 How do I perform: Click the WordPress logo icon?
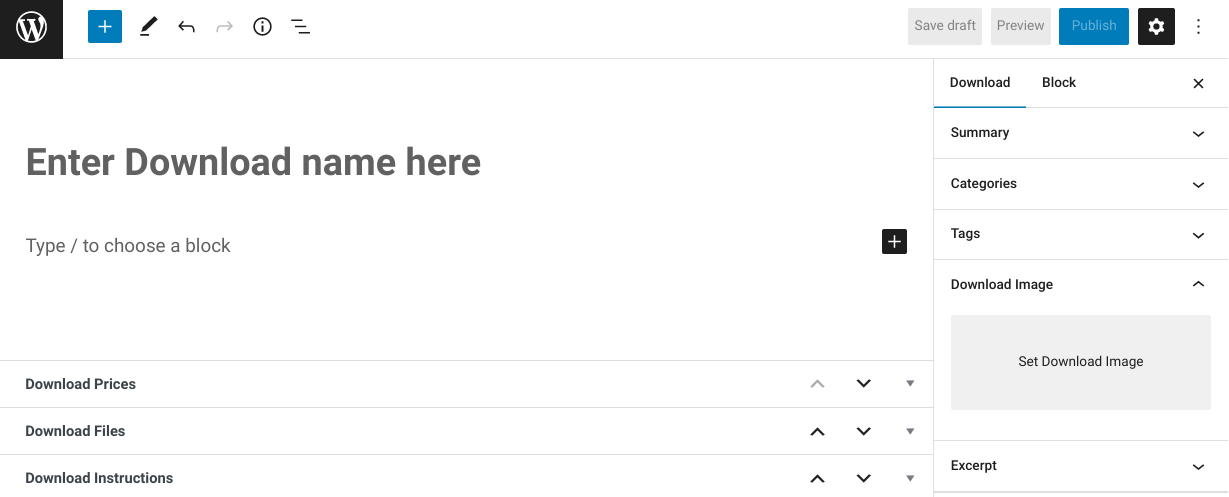pyautogui.click(x=31, y=28)
